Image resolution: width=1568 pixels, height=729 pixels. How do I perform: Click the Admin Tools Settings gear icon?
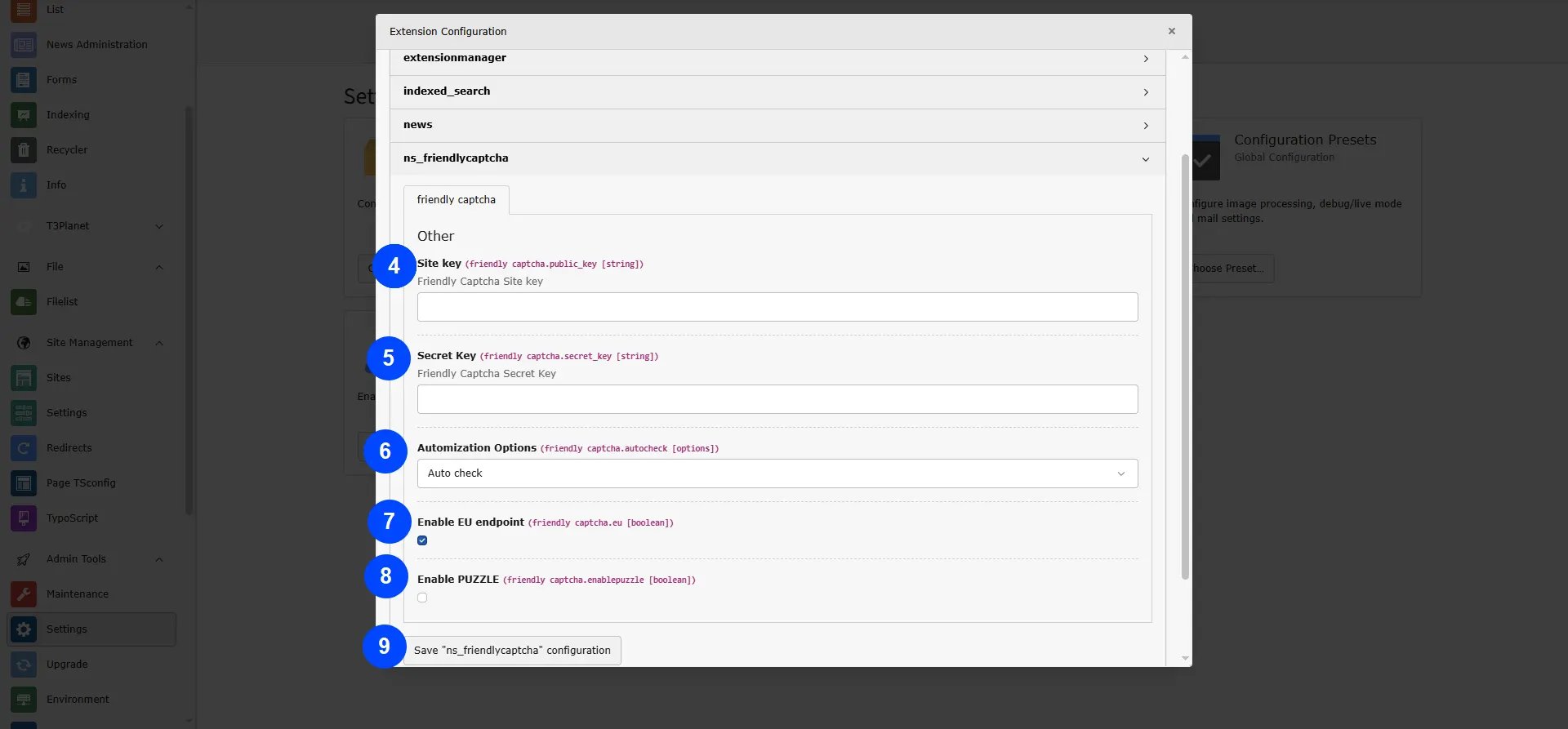(x=24, y=629)
